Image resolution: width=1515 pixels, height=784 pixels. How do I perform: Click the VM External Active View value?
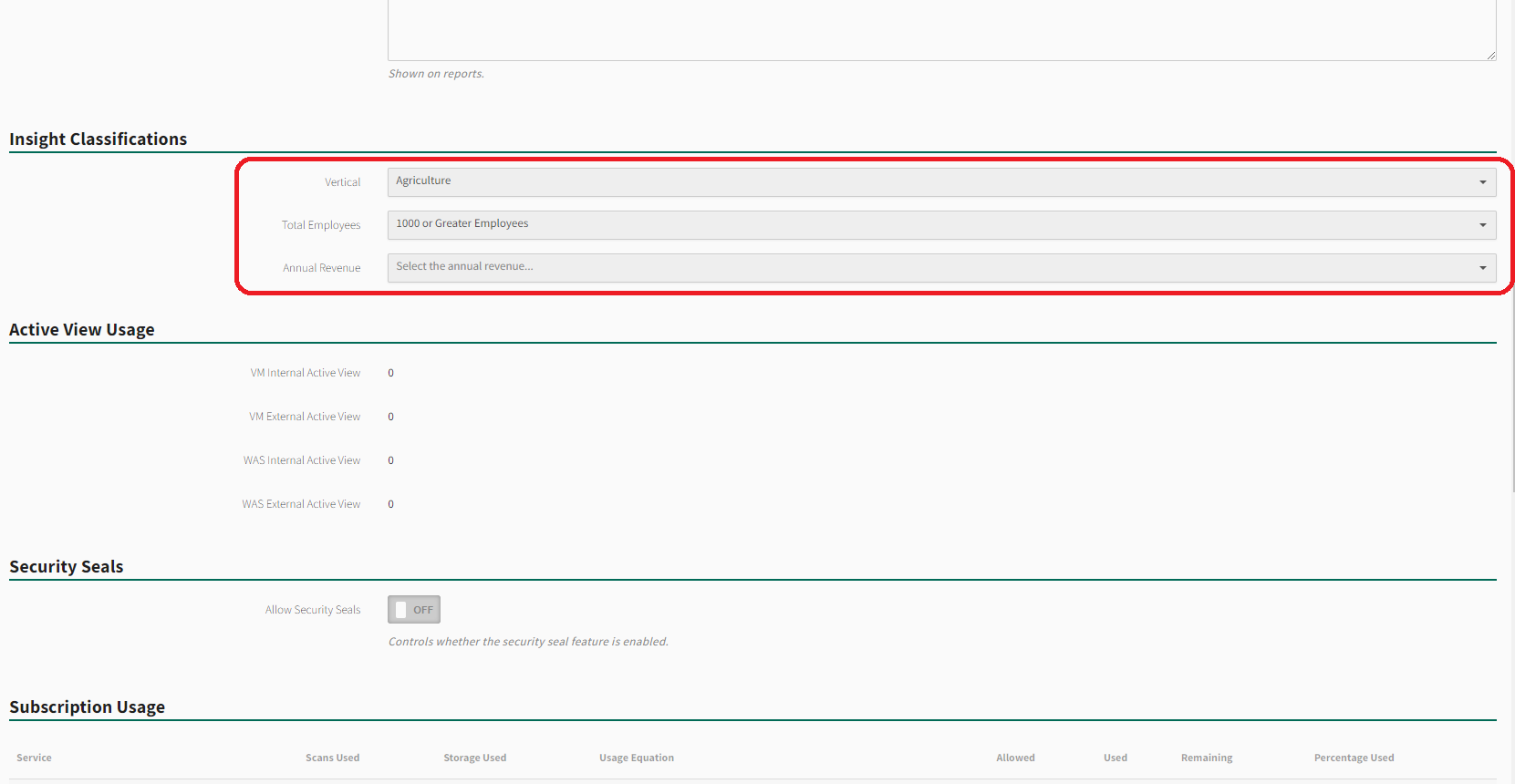coord(390,417)
